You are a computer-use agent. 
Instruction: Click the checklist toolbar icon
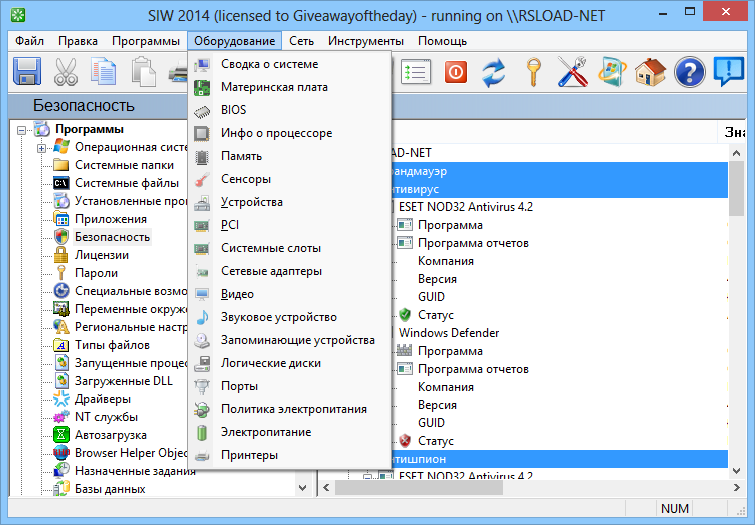click(416, 72)
